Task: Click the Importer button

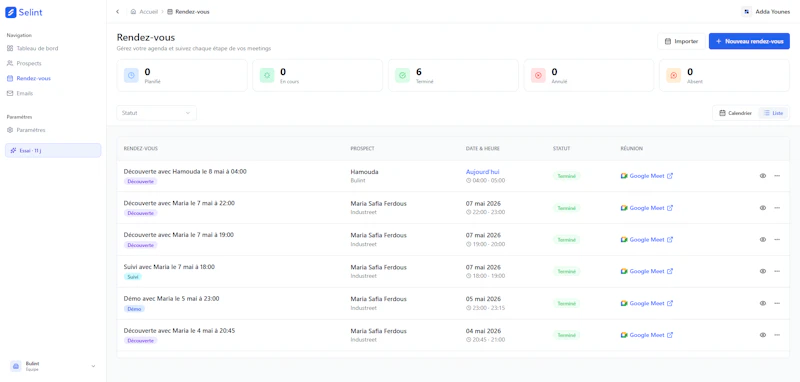Action: (681, 41)
